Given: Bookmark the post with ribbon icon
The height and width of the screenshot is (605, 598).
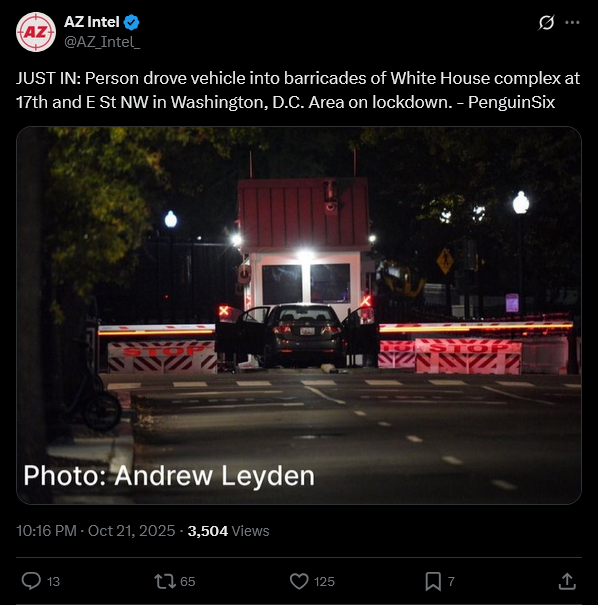Looking at the screenshot, I should click(x=433, y=581).
